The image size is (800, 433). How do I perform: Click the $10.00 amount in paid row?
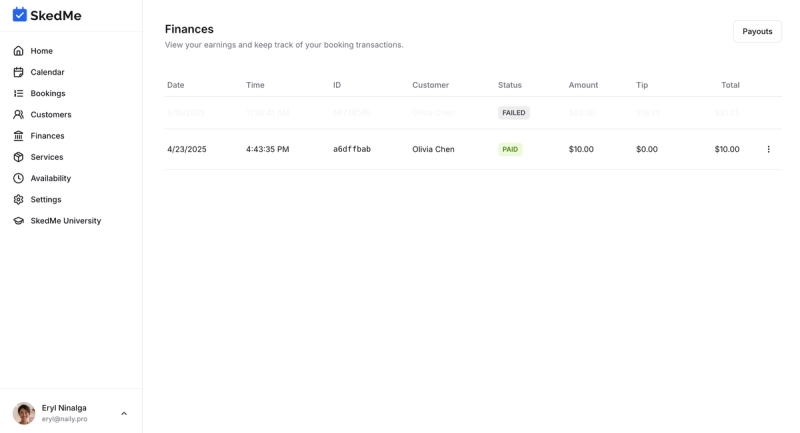coord(581,149)
